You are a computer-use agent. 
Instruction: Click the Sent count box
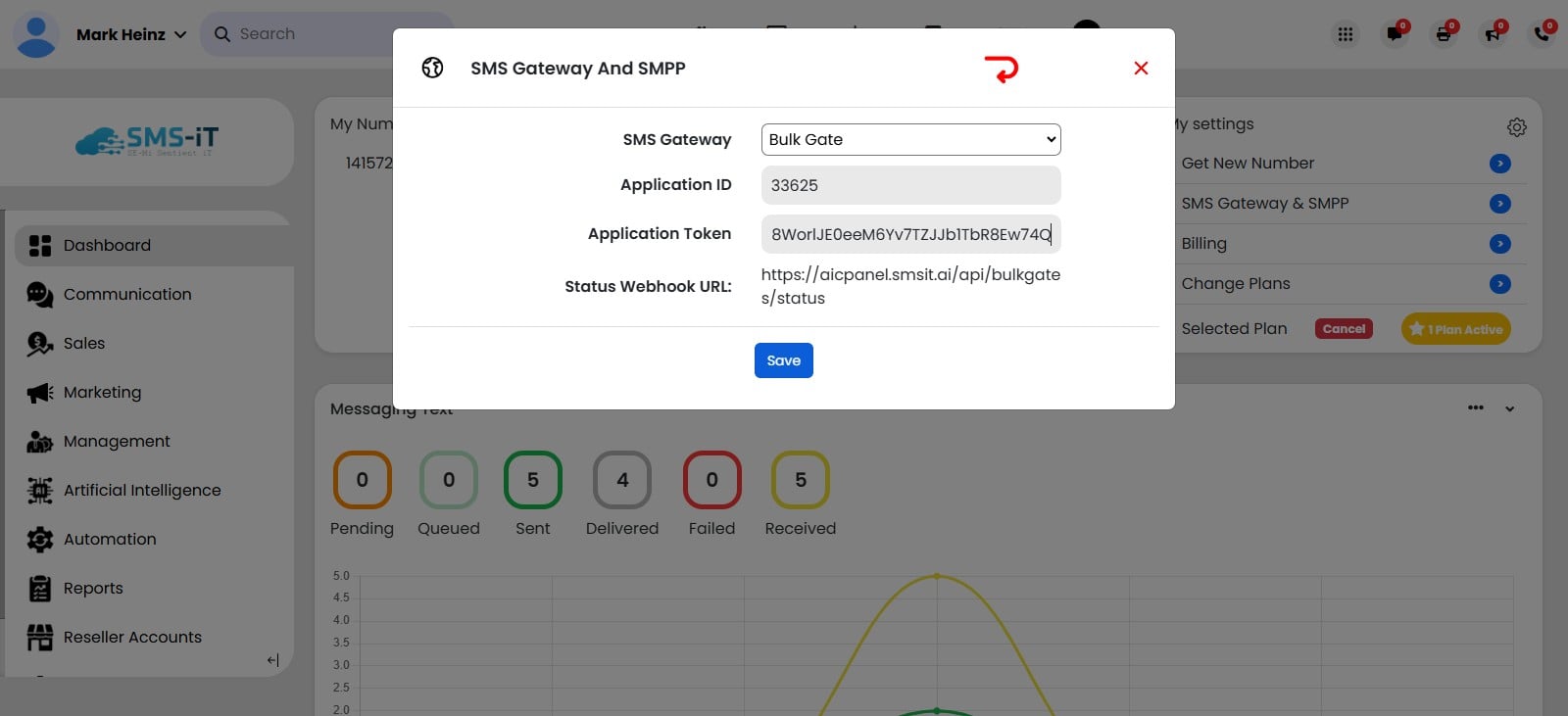533,480
